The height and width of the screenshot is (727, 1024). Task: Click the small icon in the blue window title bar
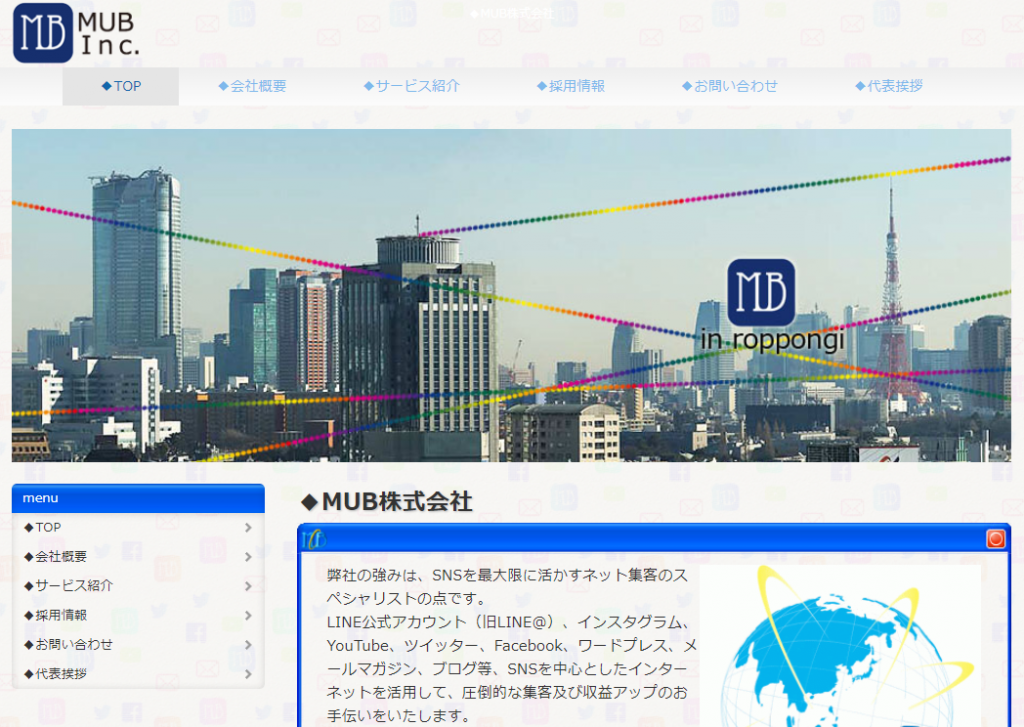tap(314, 539)
